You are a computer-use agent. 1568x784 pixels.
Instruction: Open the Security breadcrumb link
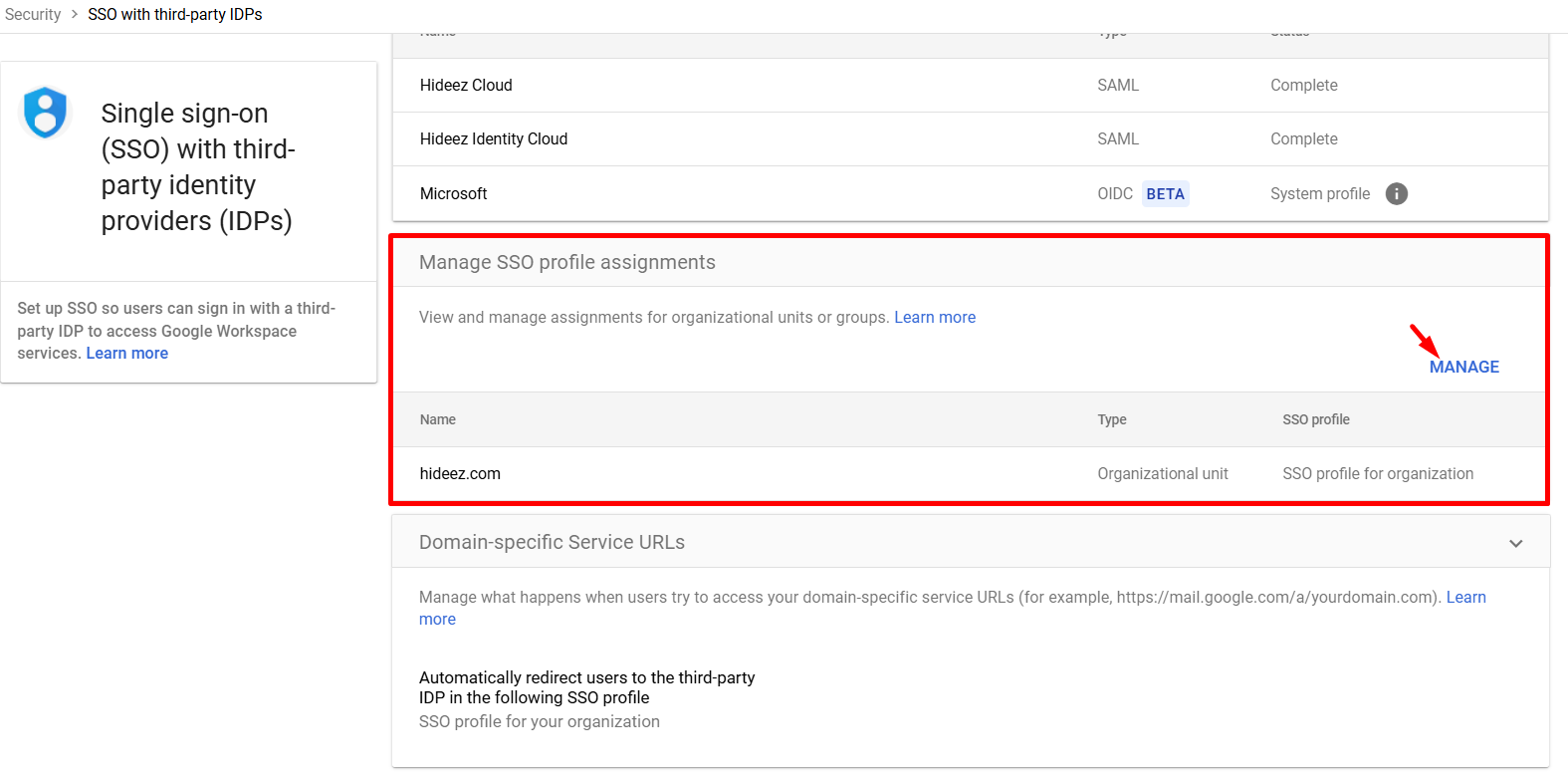tap(33, 15)
